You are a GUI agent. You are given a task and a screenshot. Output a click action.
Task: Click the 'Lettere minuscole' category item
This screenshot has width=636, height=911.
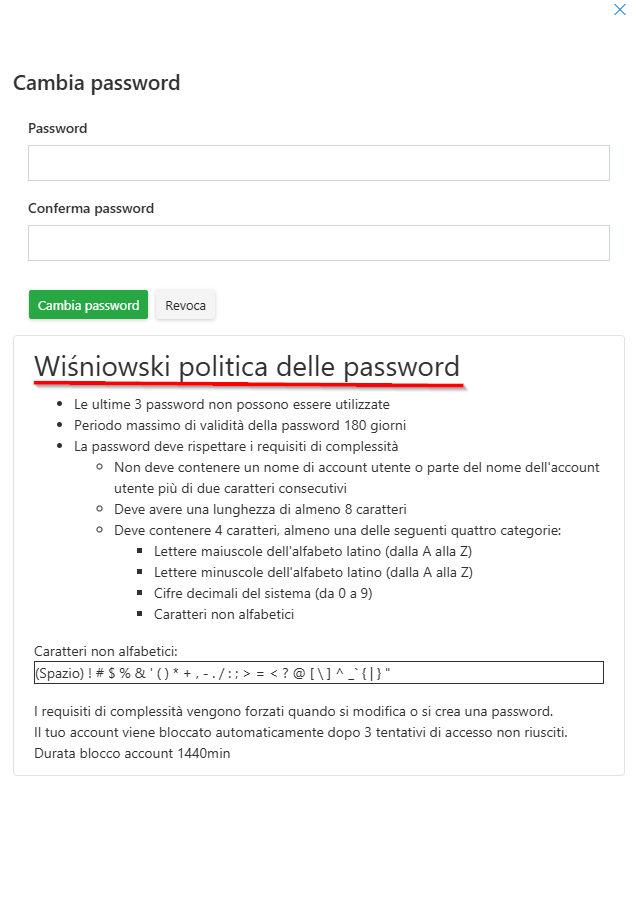[x=313, y=572]
